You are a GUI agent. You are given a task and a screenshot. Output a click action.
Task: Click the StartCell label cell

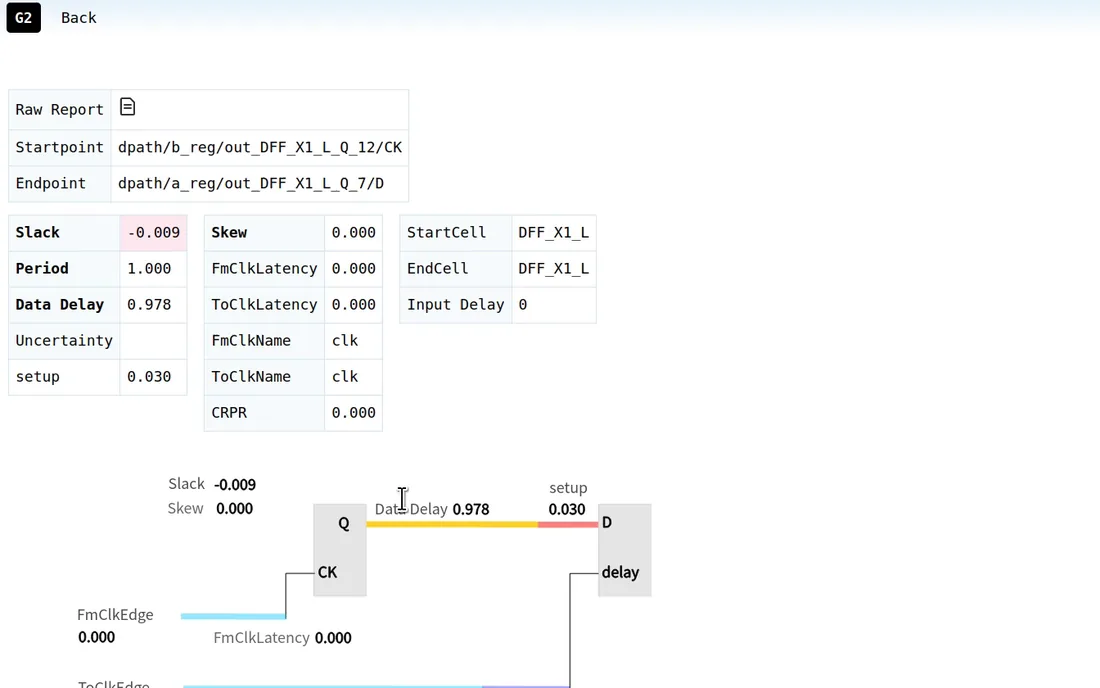[x=456, y=233]
